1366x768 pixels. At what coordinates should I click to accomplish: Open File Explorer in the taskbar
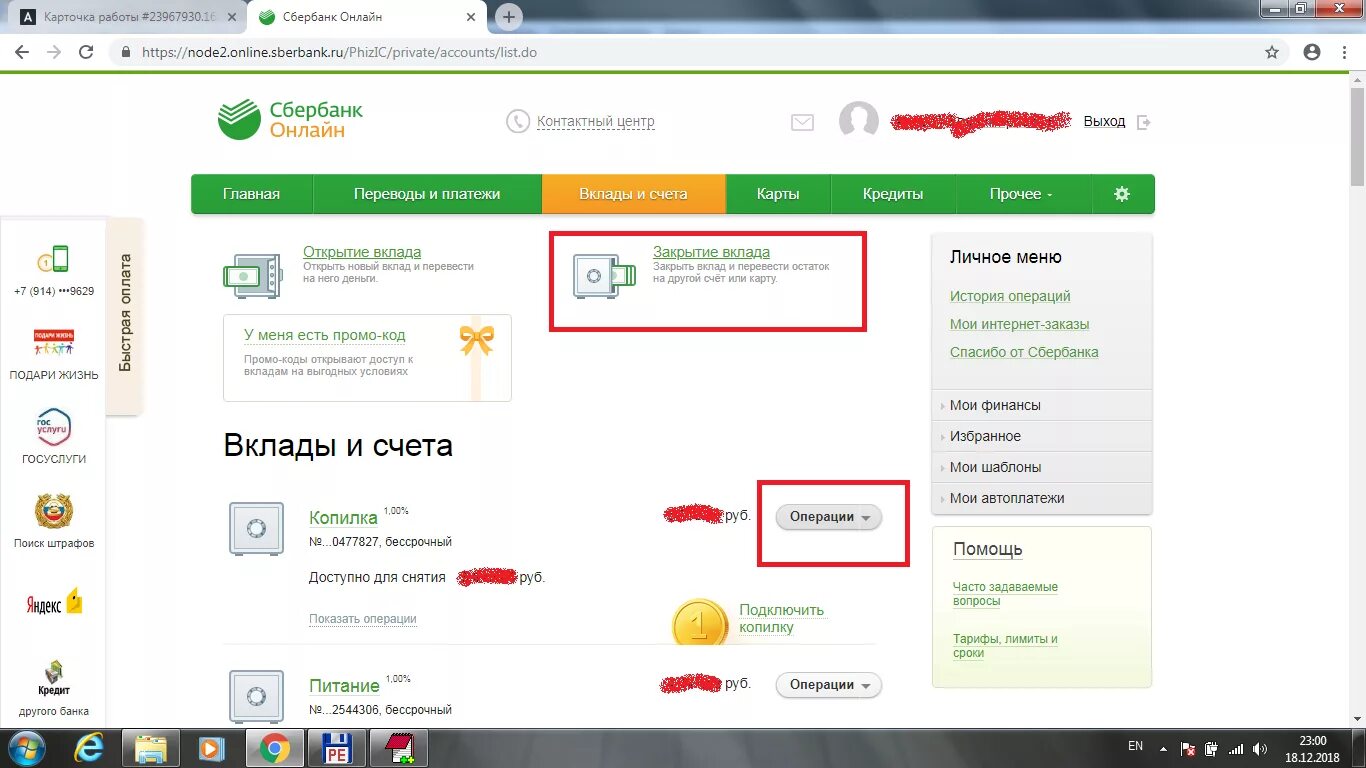tap(151, 748)
